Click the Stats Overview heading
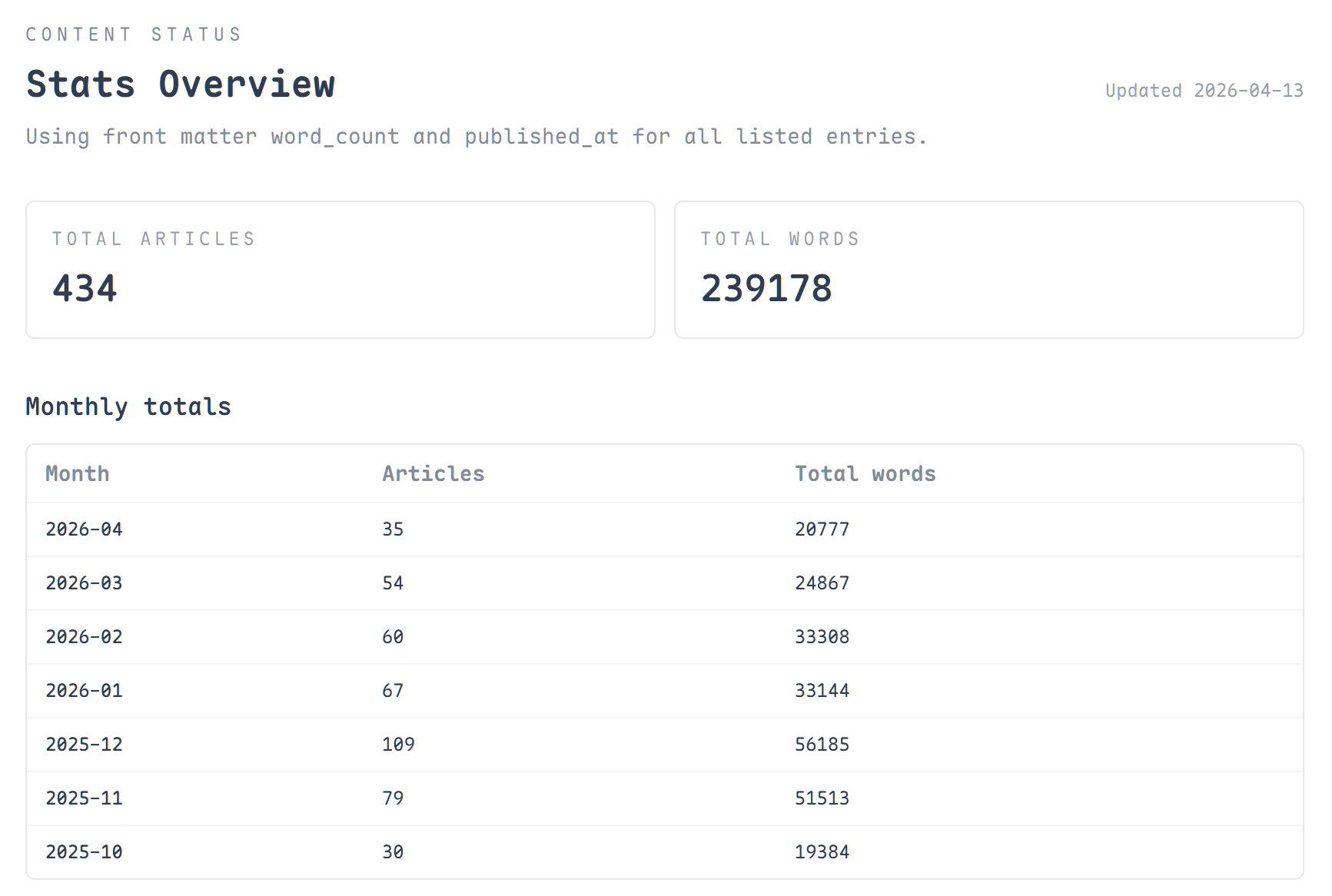Image resolution: width=1332 pixels, height=896 pixels. pyautogui.click(x=181, y=84)
